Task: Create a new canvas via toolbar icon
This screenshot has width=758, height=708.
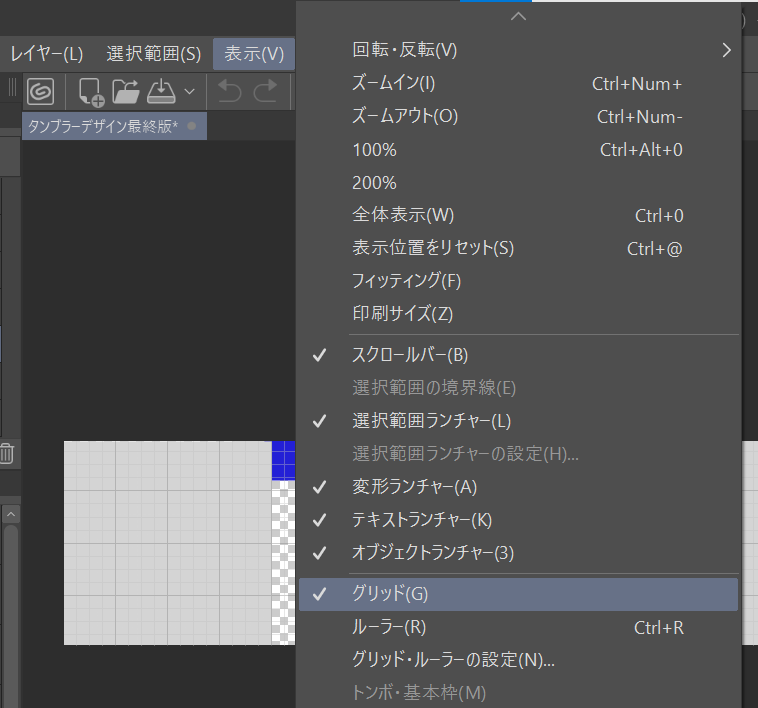Action: 91,91
